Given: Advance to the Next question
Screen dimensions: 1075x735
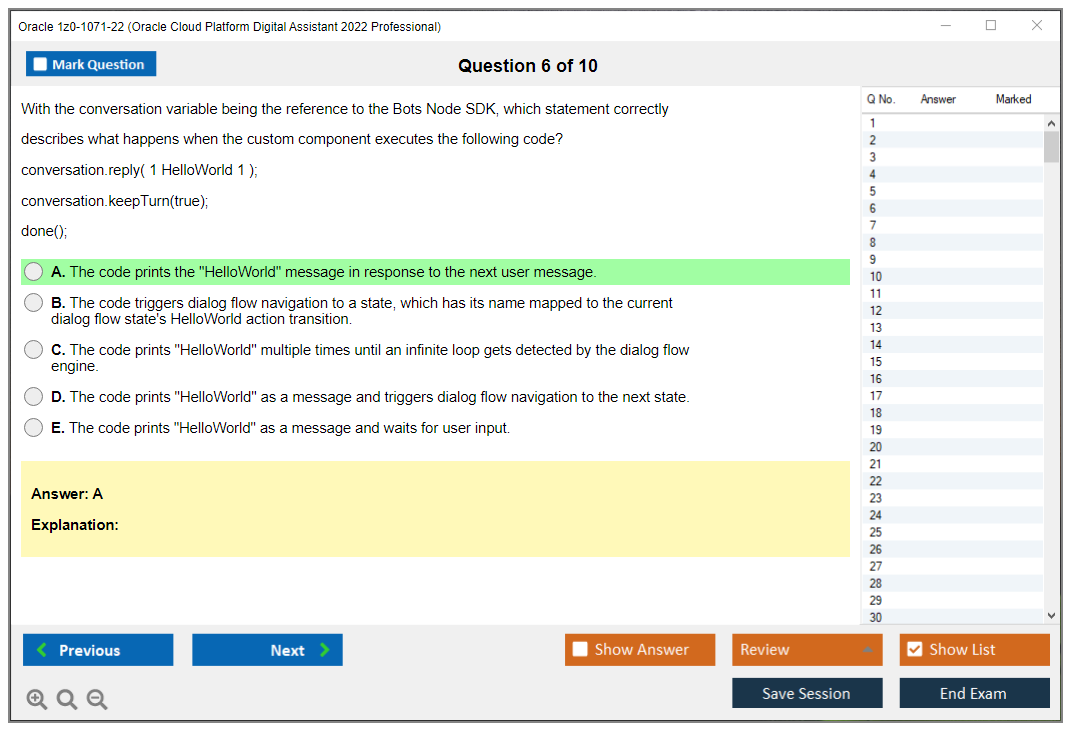Looking at the screenshot, I should pyautogui.click(x=267, y=649).
